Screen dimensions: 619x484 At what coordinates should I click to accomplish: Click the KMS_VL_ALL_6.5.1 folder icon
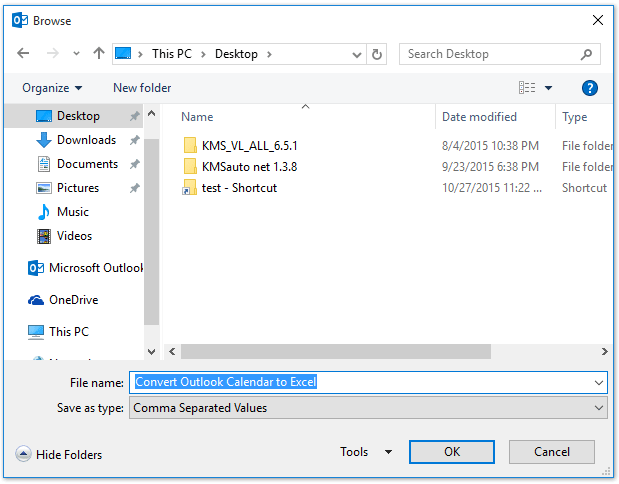[x=190, y=145]
